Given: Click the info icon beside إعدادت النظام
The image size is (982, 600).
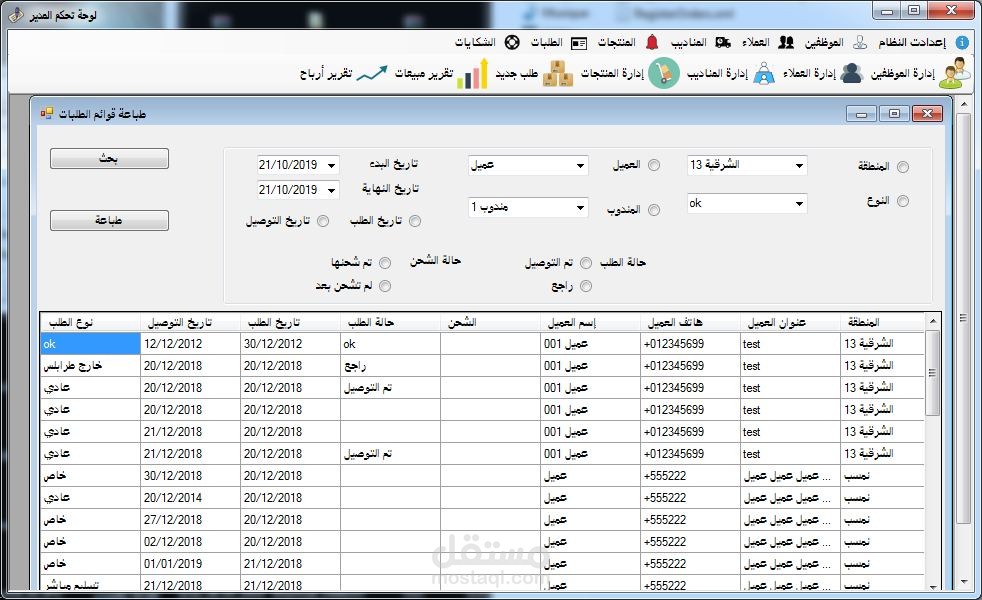Looking at the screenshot, I should pos(962,43).
